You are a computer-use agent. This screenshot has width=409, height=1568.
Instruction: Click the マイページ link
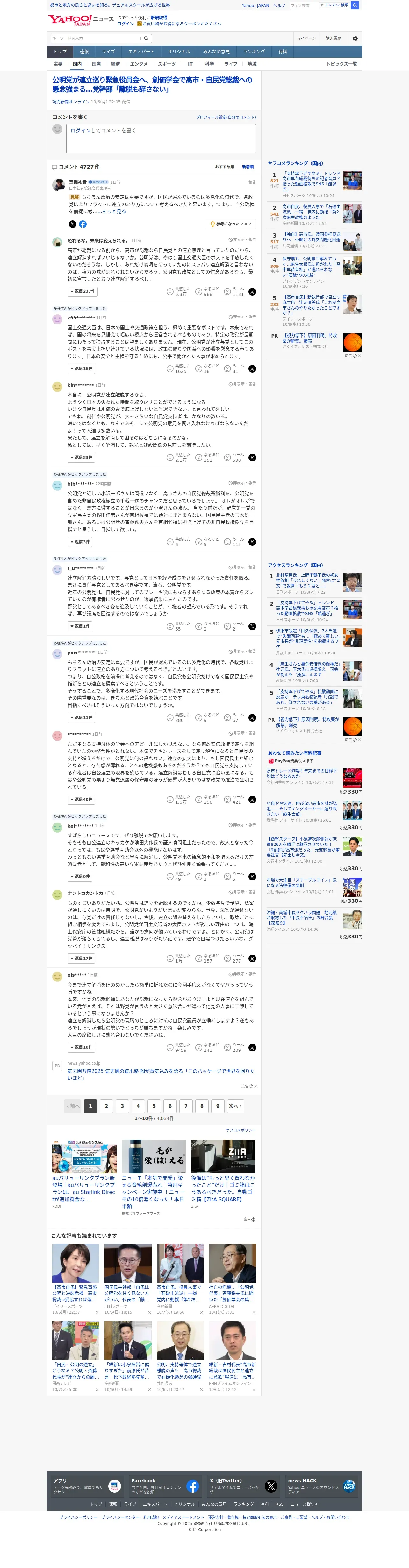tap(306, 38)
